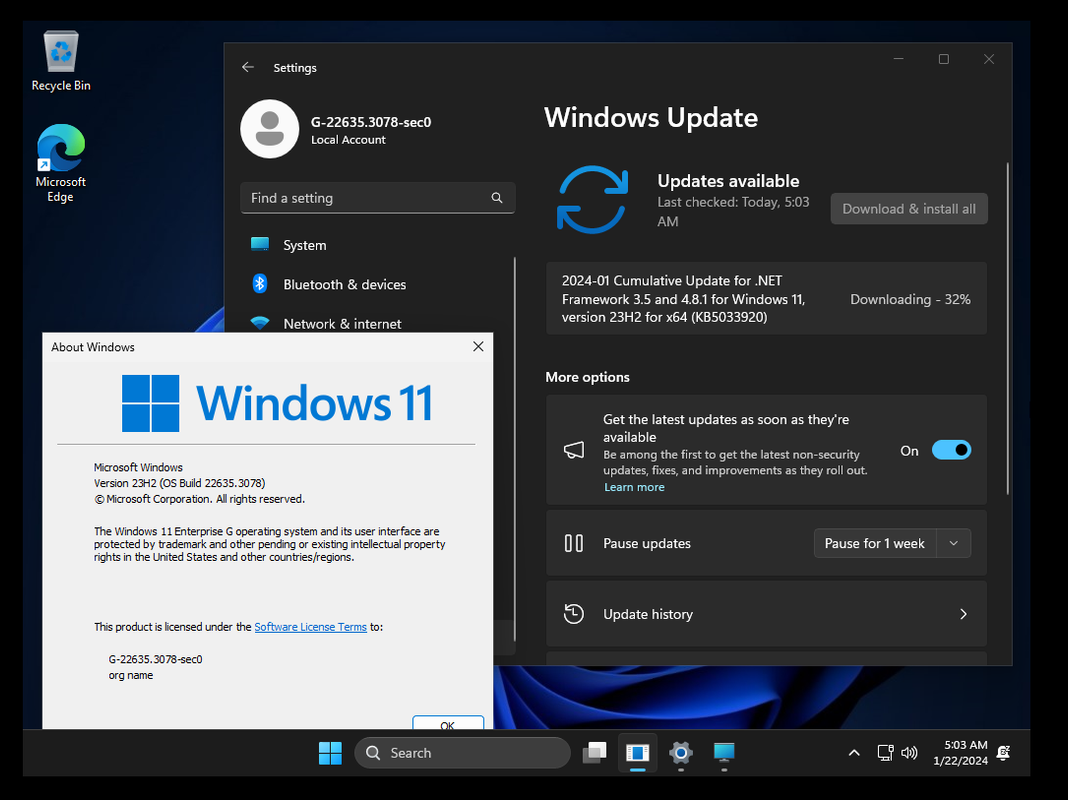Click the Windows Update sync arrows icon
1068x800 pixels.
593,199
